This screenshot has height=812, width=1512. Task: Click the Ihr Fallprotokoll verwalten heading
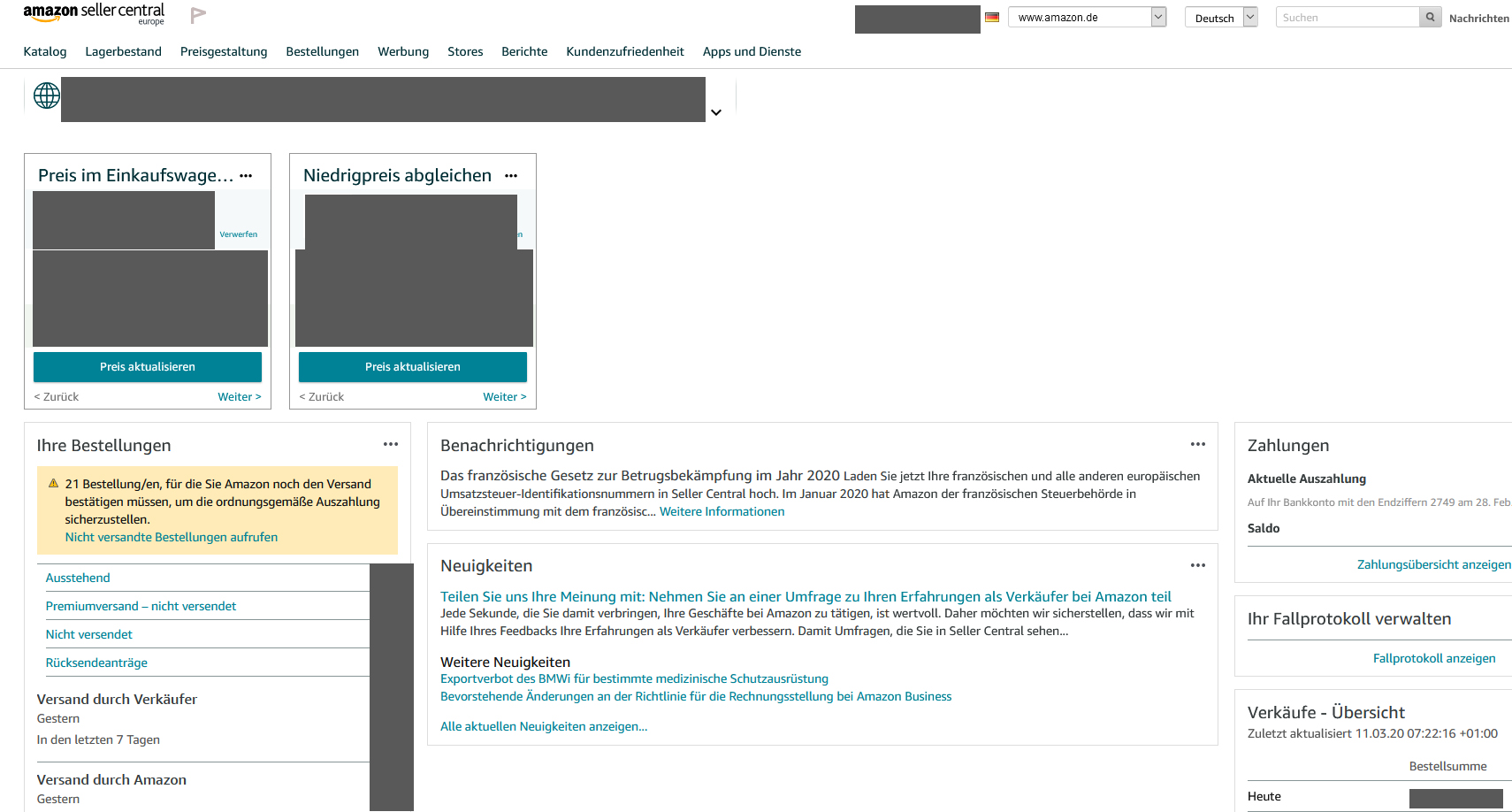(1349, 618)
